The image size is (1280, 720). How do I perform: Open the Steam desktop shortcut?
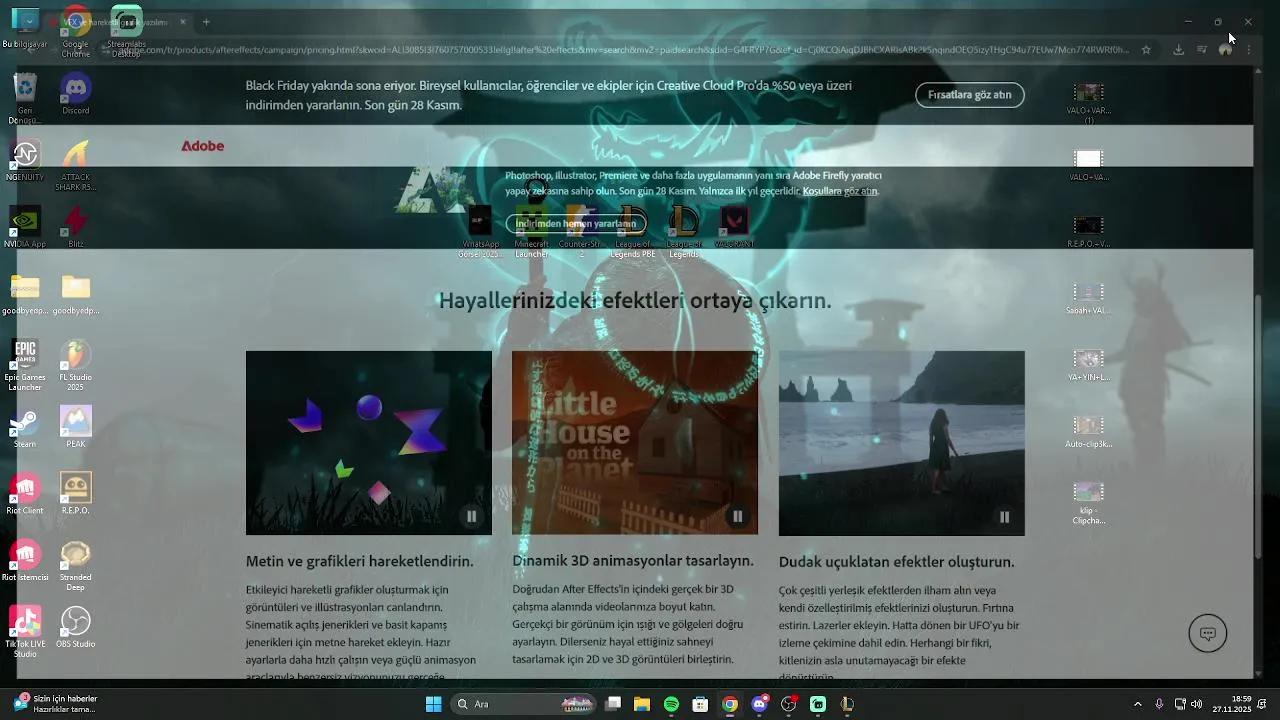pyautogui.click(x=25, y=427)
